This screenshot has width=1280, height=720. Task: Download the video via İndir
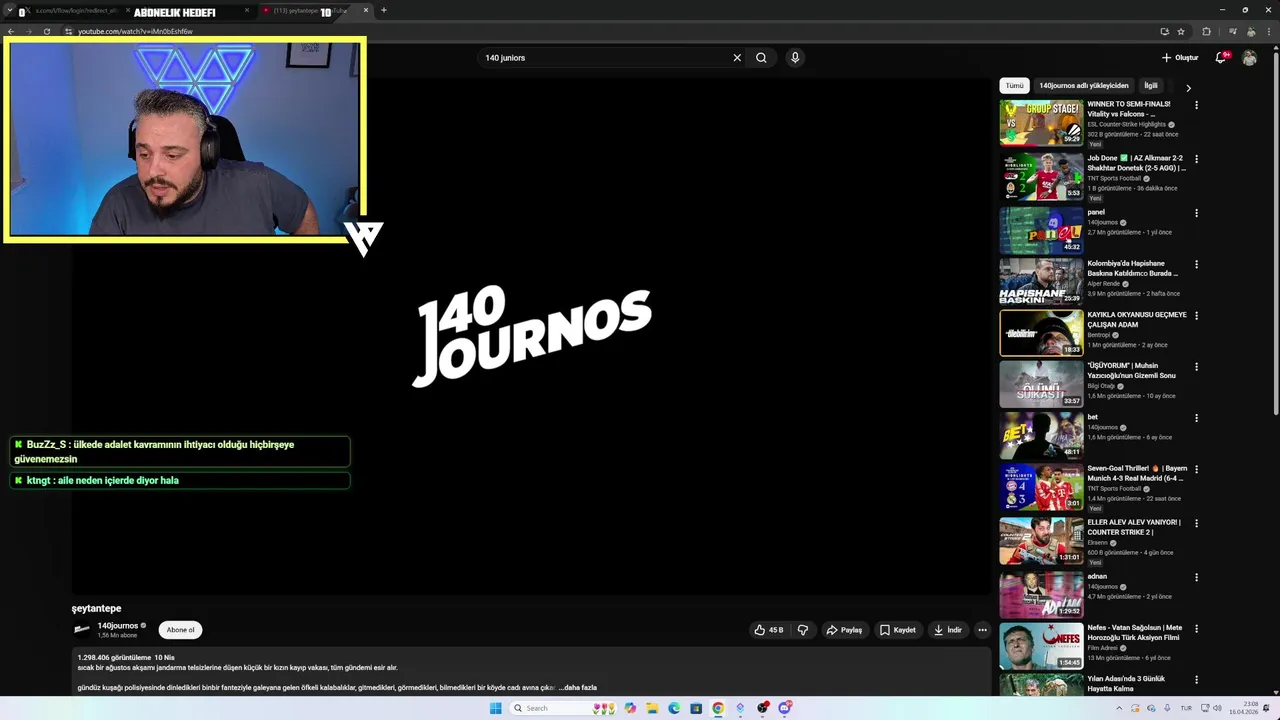pyautogui.click(x=947, y=630)
